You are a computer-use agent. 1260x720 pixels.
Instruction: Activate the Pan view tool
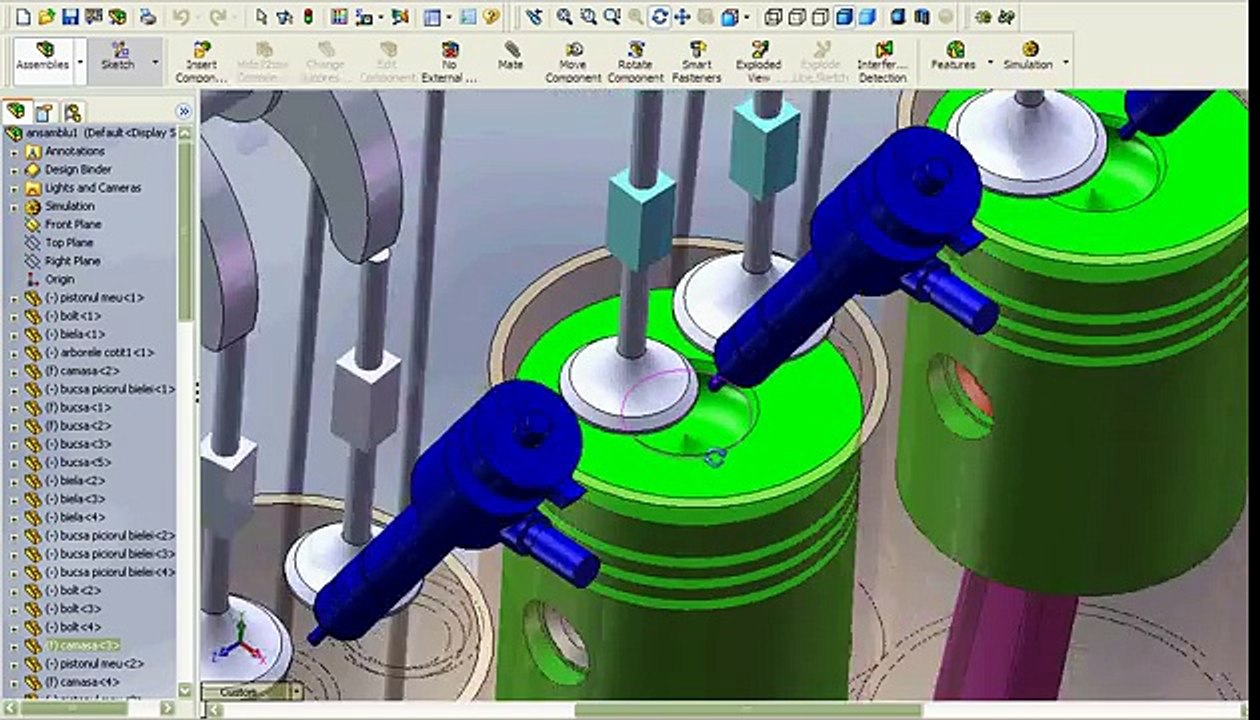point(683,17)
